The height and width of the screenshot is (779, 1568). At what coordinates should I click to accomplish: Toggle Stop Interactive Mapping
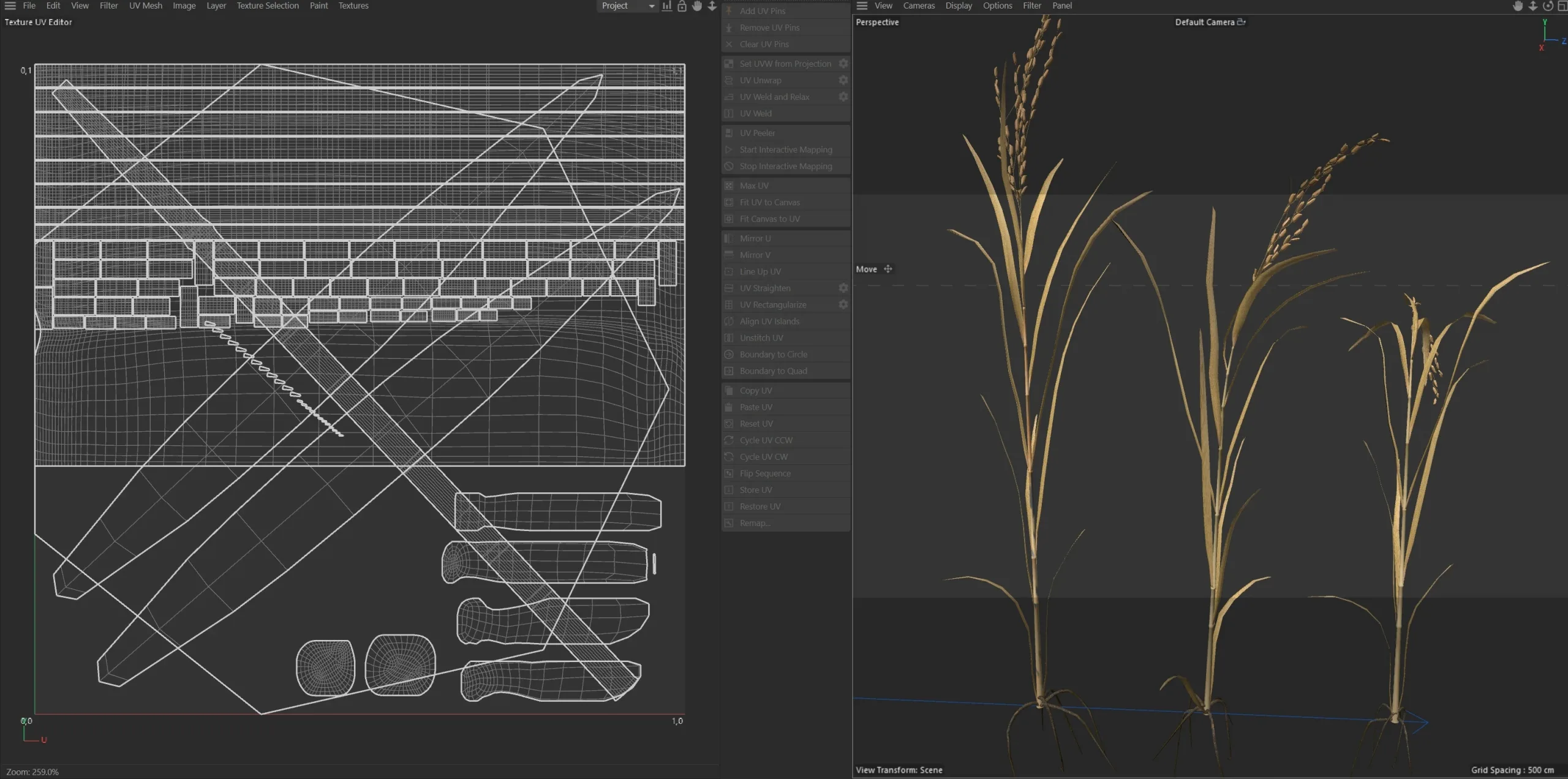[784, 166]
